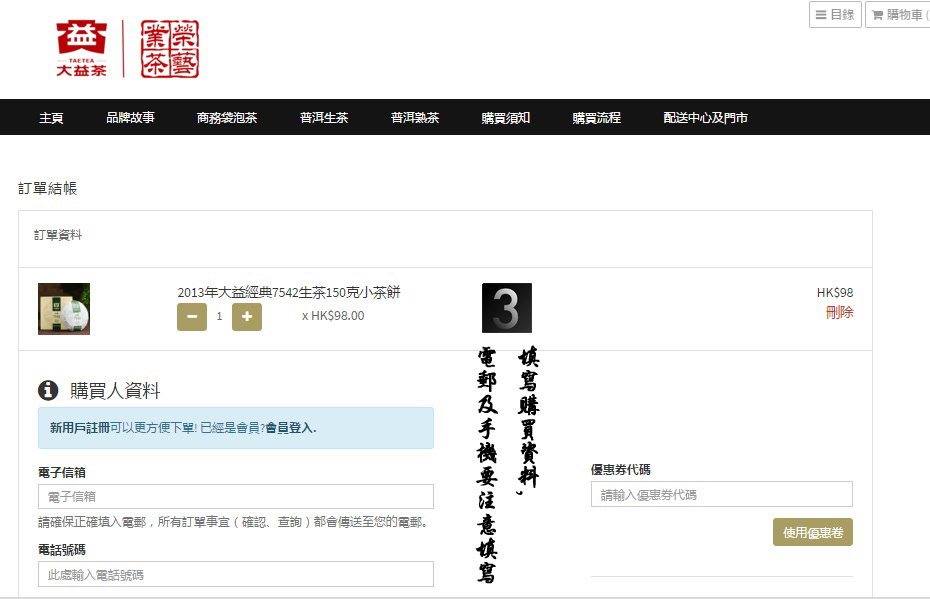
Task: Click 新用戶註冊 link
Action: [79, 428]
